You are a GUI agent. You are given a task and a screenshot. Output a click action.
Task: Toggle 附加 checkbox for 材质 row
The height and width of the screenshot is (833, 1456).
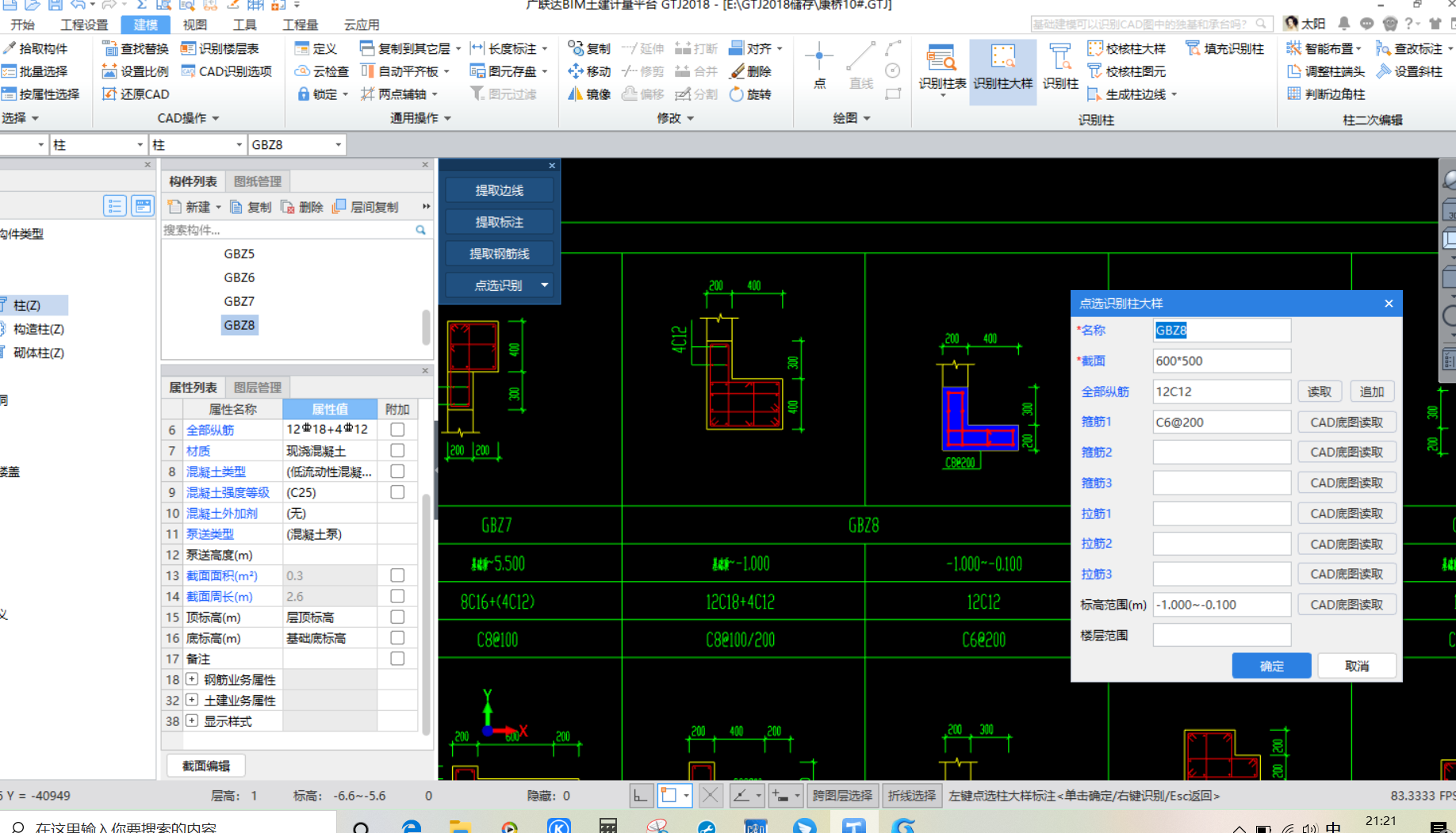(x=397, y=450)
